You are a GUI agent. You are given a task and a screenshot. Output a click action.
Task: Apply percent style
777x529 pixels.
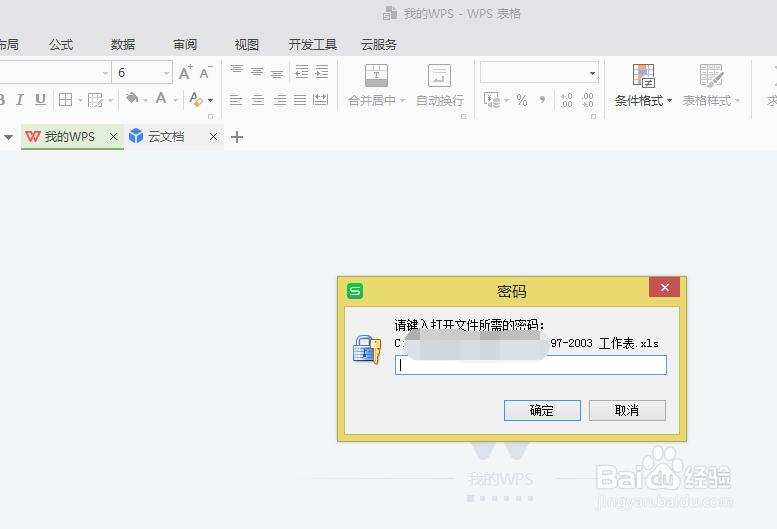pos(522,100)
